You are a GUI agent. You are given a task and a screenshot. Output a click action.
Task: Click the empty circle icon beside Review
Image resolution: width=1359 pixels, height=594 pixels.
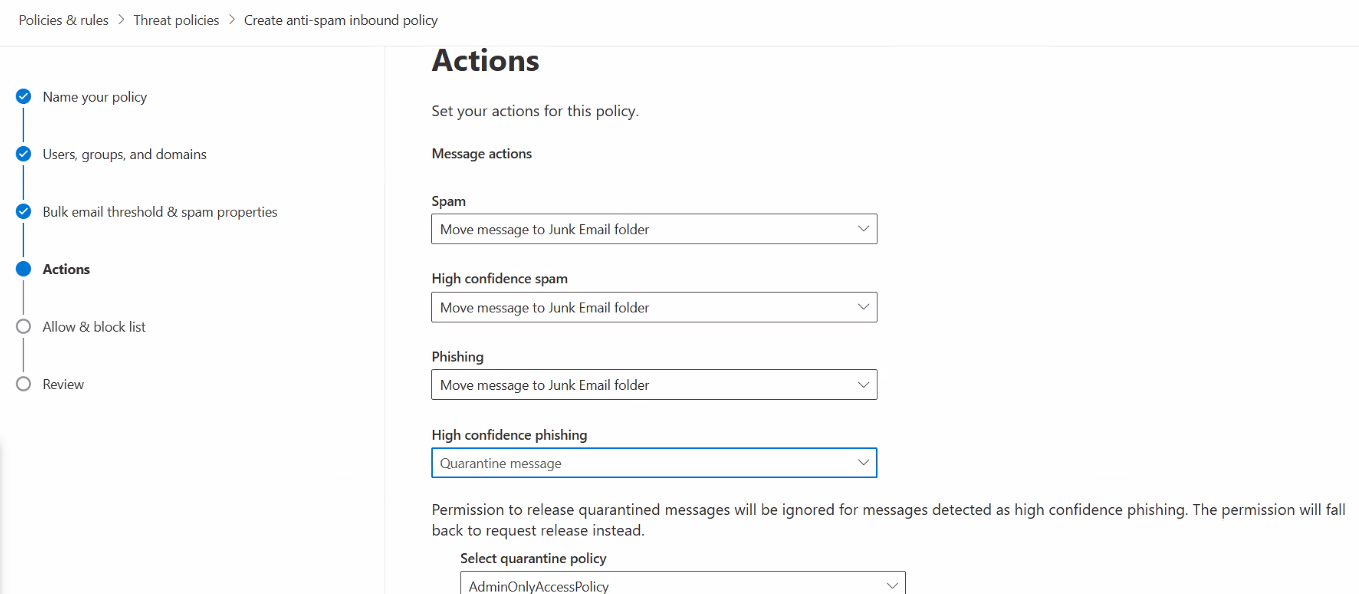pyautogui.click(x=23, y=384)
